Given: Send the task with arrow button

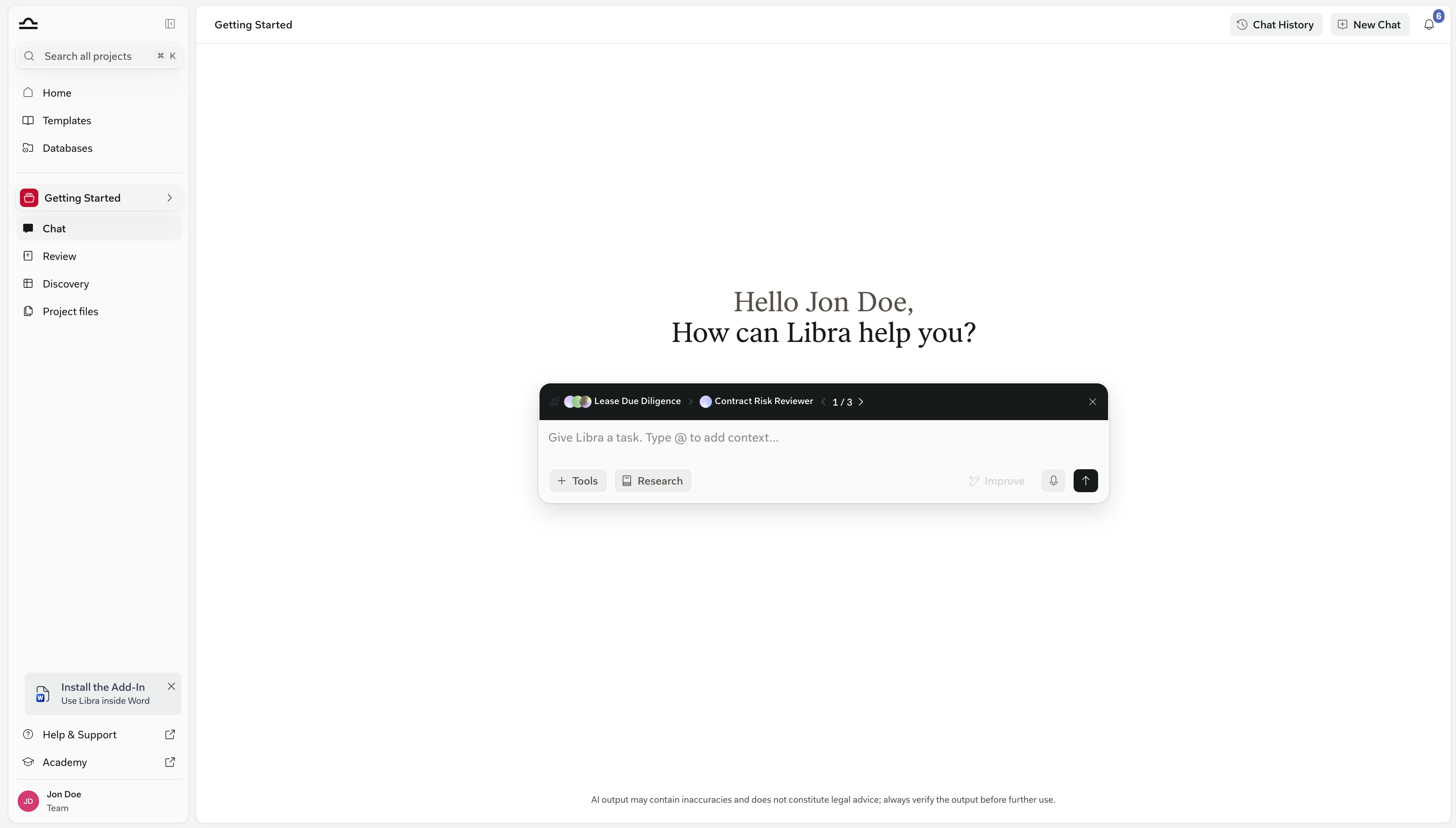Looking at the screenshot, I should click(x=1085, y=481).
